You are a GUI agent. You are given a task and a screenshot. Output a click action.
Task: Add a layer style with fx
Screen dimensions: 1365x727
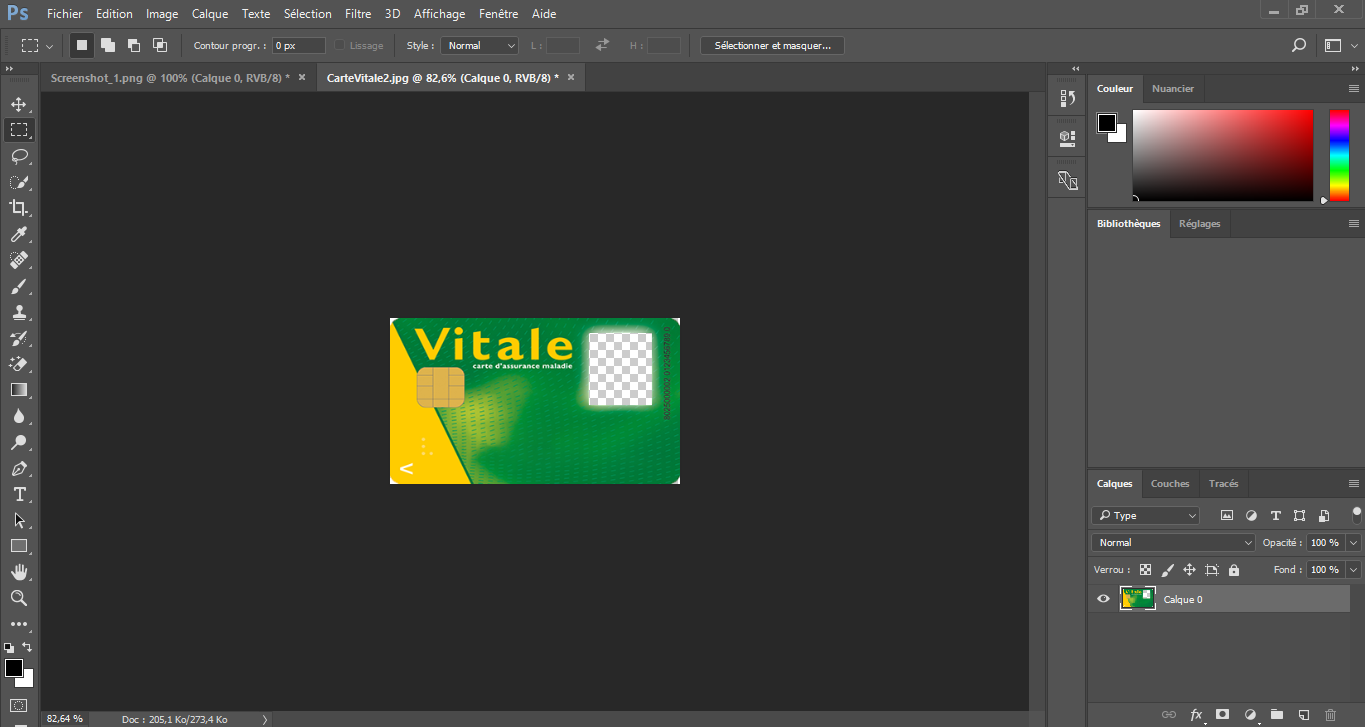[x=1196, y=714]
